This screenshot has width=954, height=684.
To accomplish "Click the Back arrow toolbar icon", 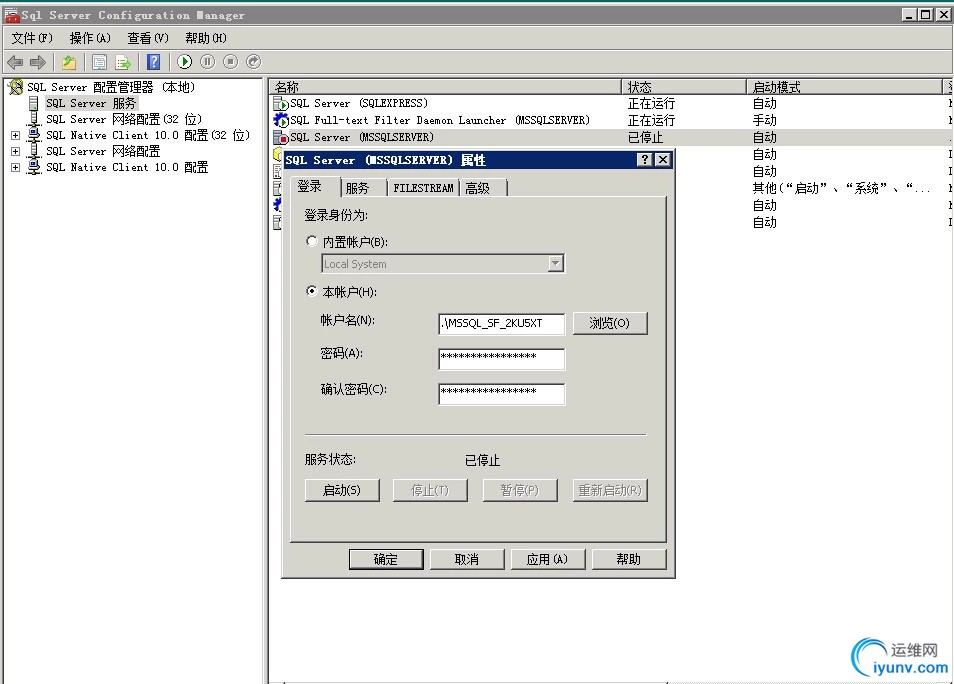I will [x=15, y=62].
